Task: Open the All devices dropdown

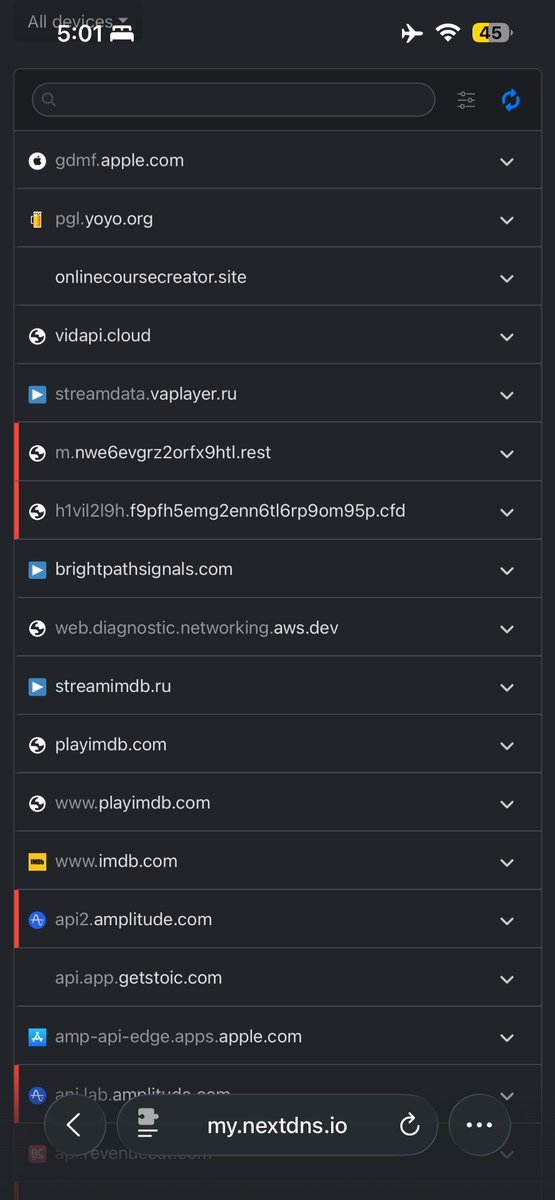Action: (x=78, y=21)
